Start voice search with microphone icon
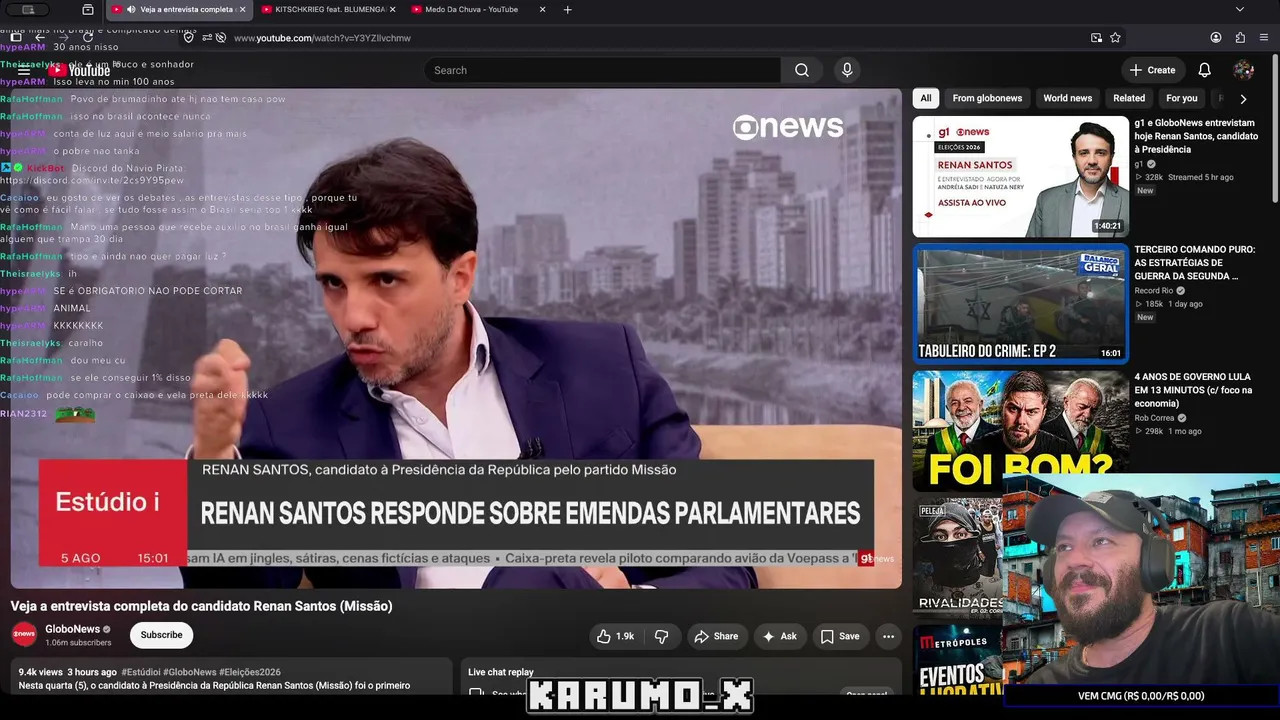This screenshot has height=720, width=1280. (847, 70)
